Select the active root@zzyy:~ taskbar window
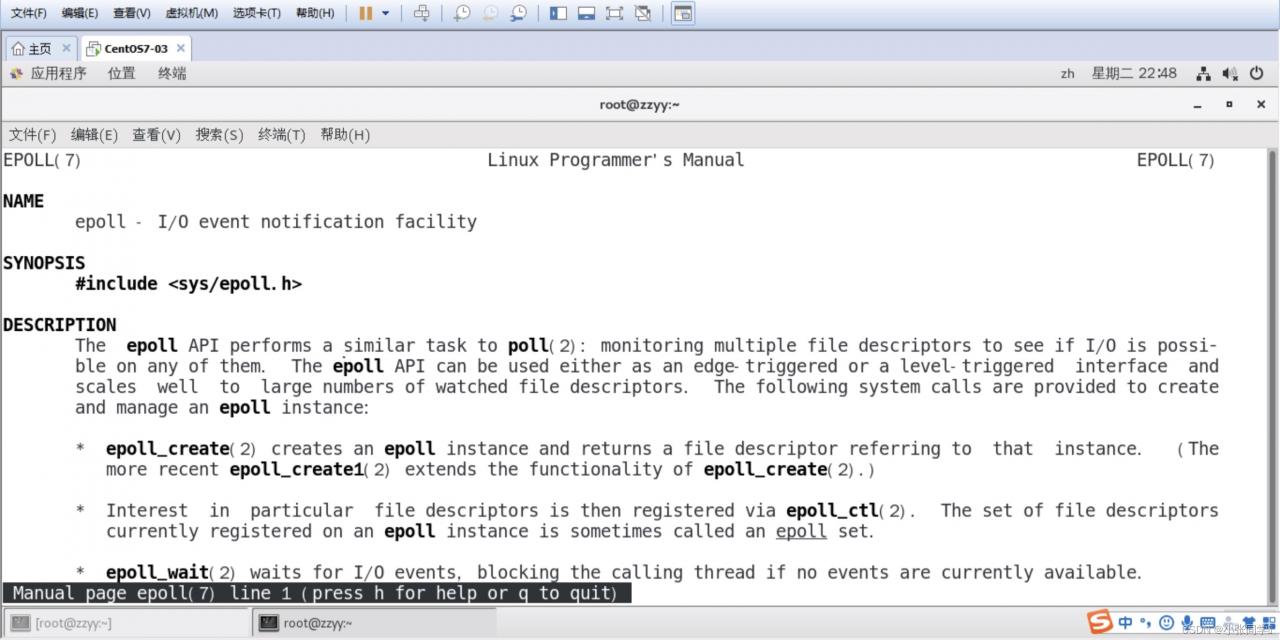The height and width of the screenshot is (640, 1280). (374, 623)
